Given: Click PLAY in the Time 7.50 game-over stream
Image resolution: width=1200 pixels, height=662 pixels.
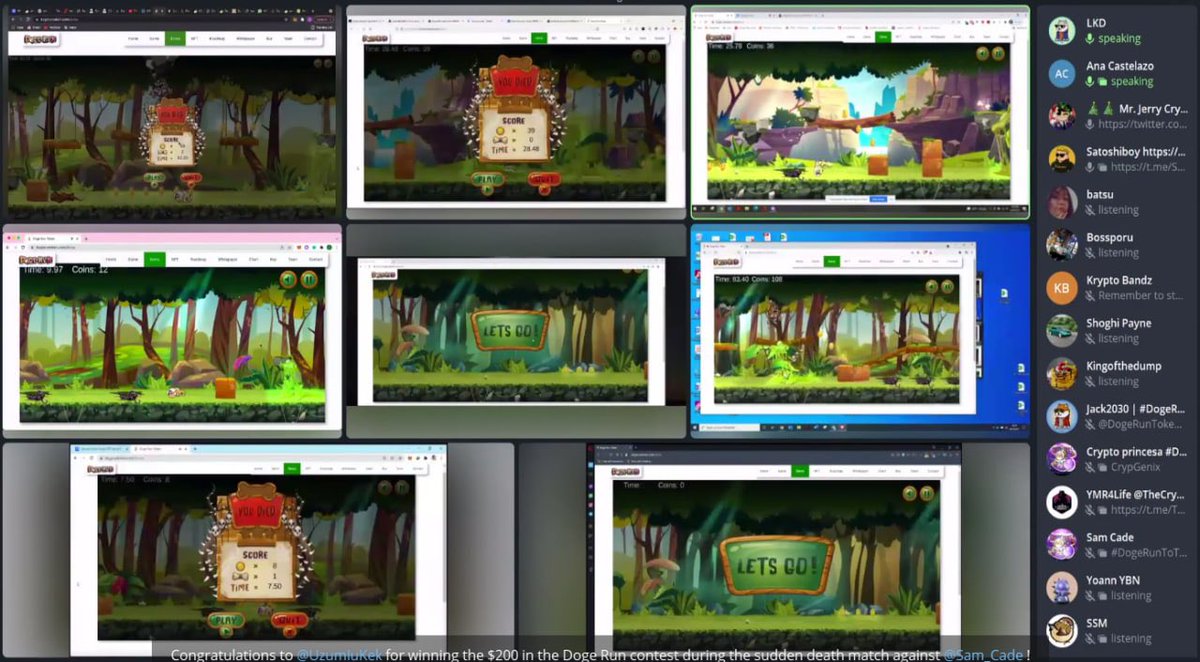Looking at the screenshot, I should click(227, 621).
